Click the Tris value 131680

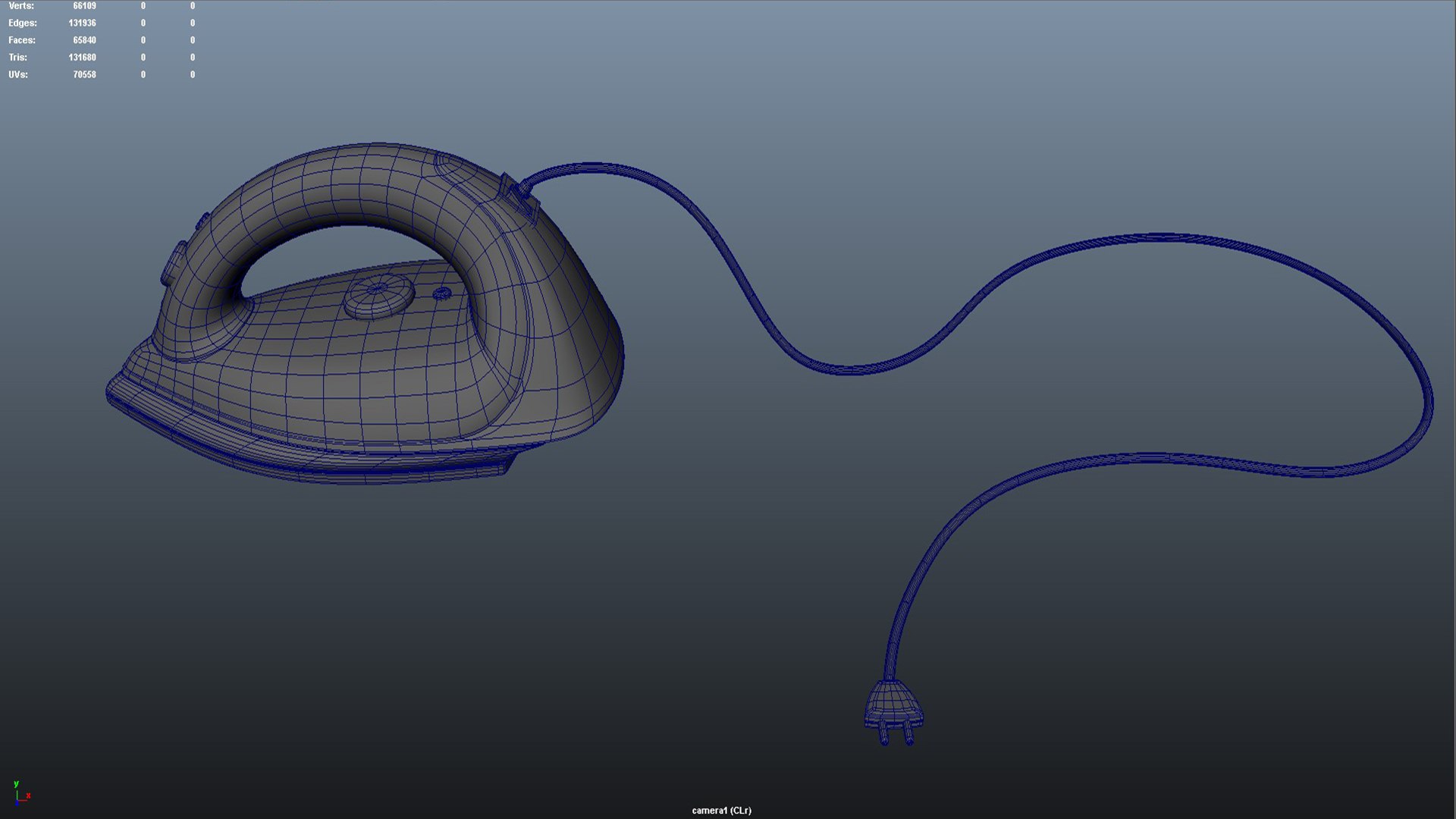[x=82, y=58]
